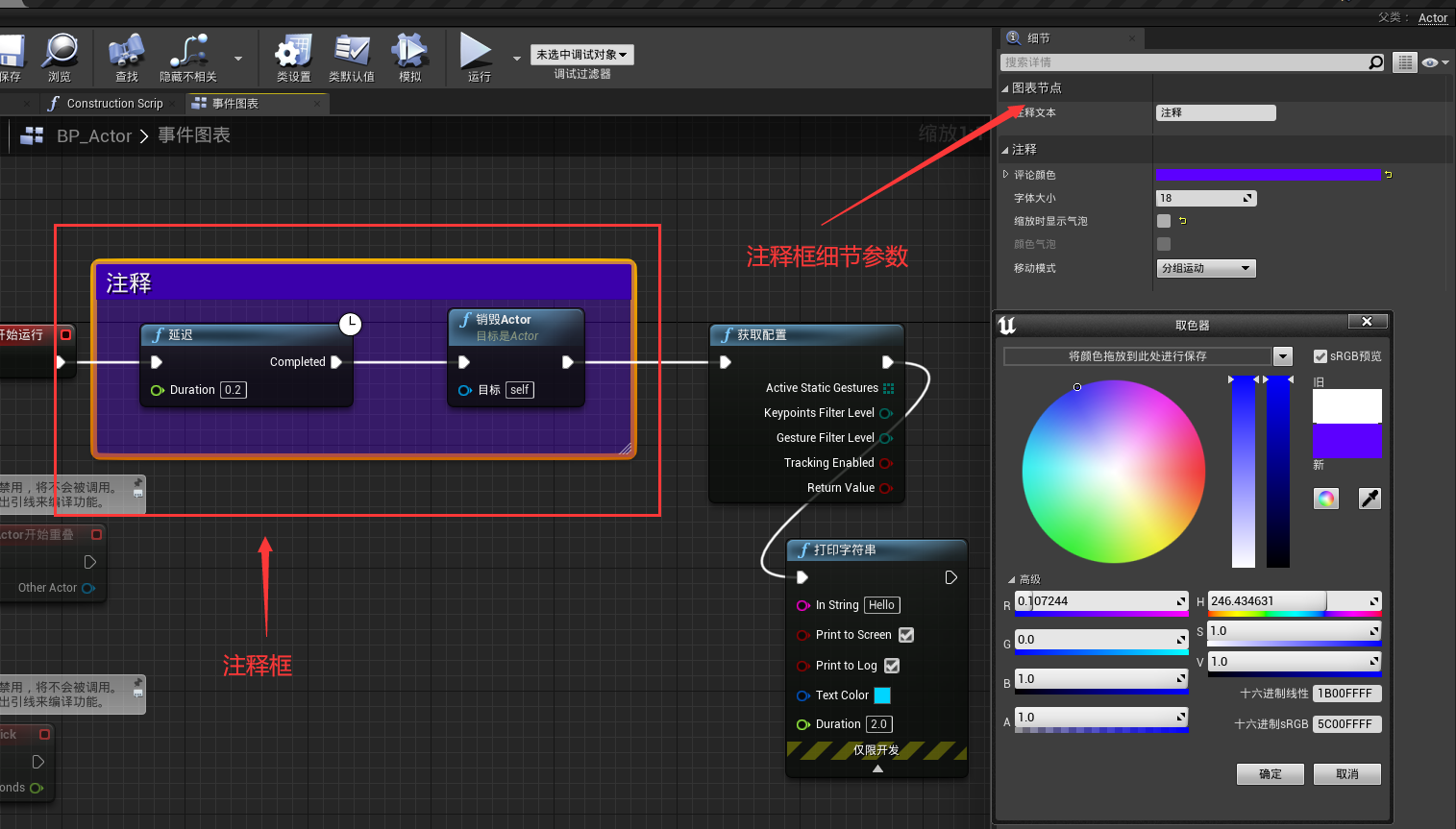Viewport: 1456px width, 829px height.
Task: Click the Cancel (取消) button
Action: [x=1346, y=774]
